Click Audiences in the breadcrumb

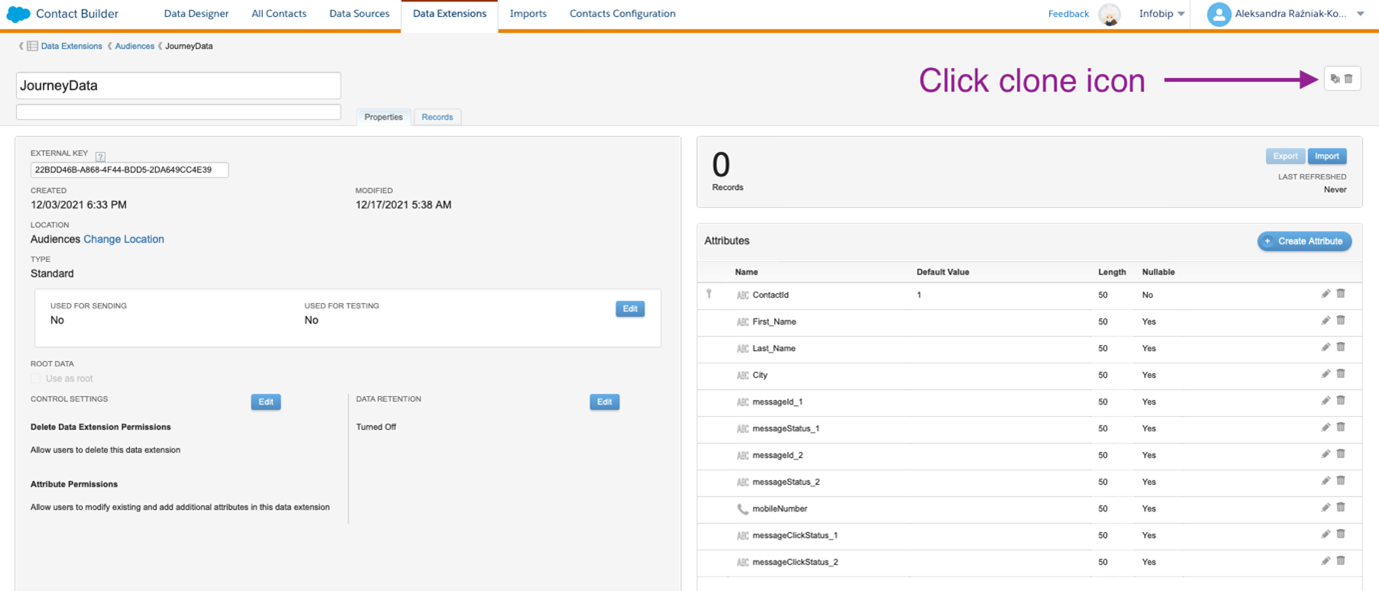(x=134, y=46)
